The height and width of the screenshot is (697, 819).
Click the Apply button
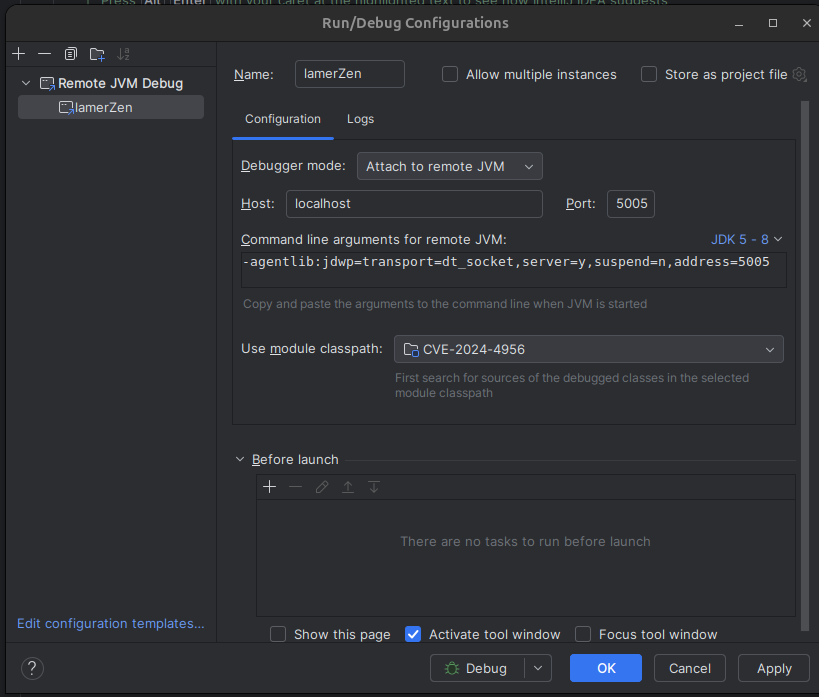(x=773, y=668)
